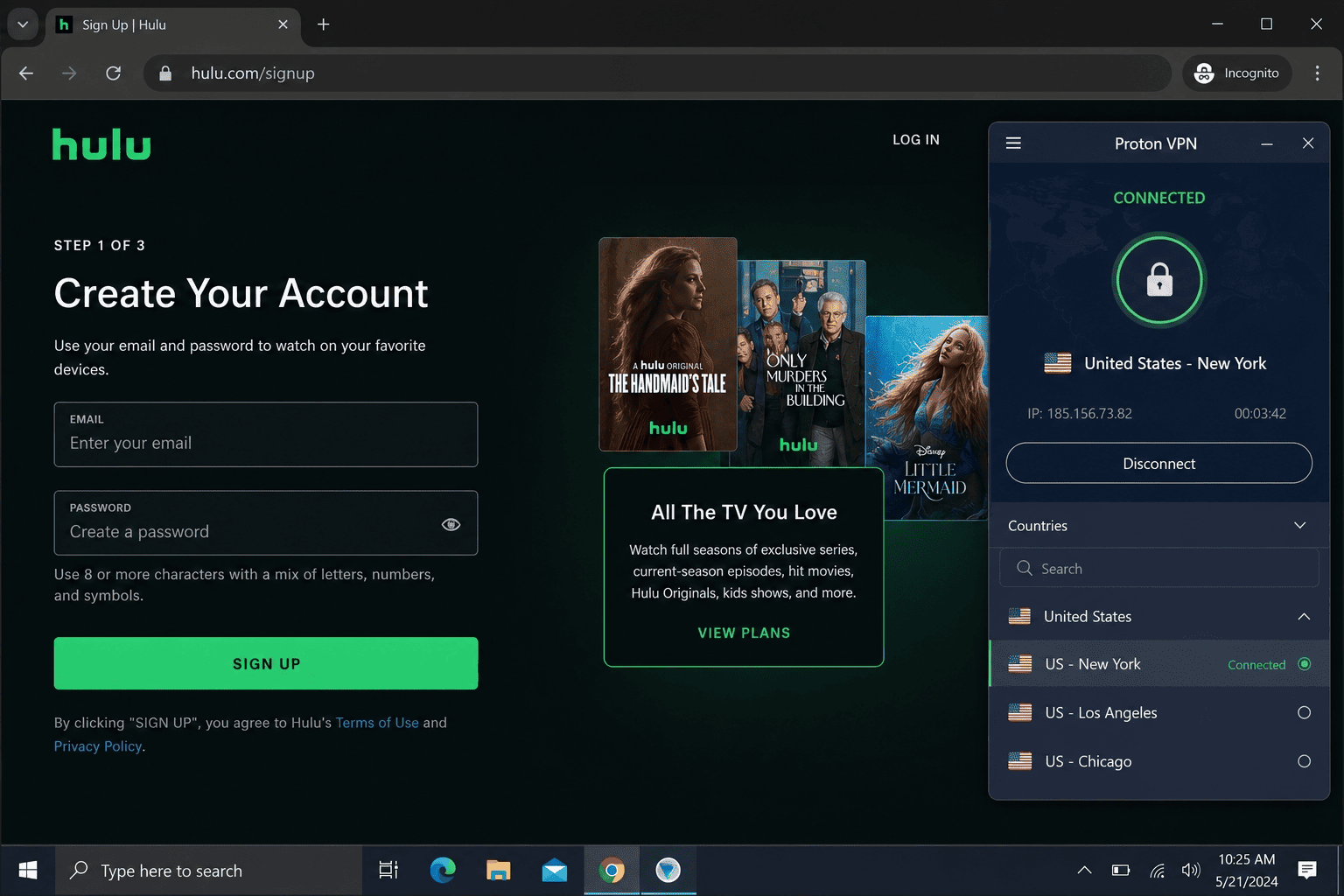Open the Privacy Policy link
The image size is (1344, 896).
point(98,746)
